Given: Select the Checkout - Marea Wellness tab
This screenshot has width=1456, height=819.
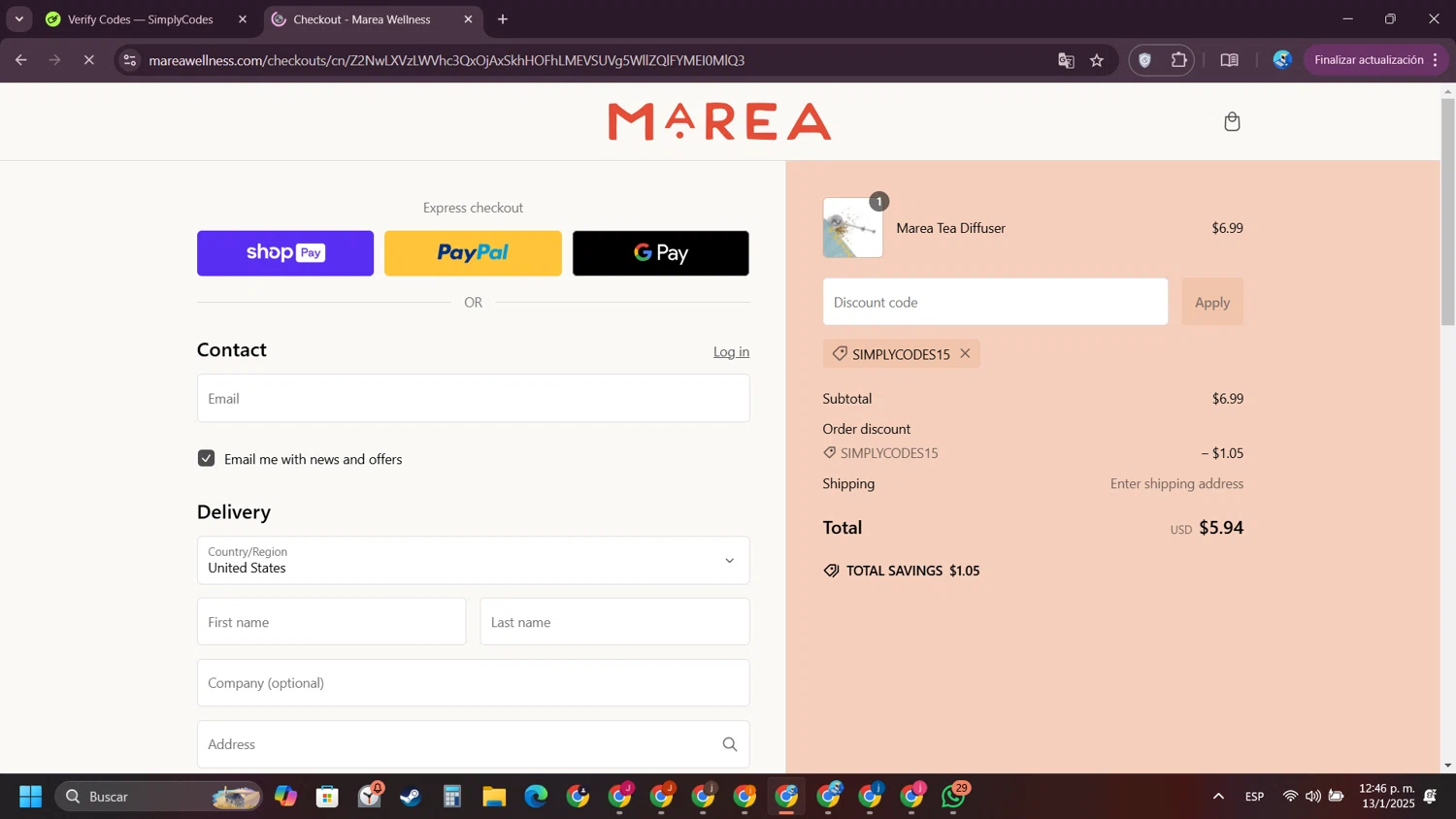Looking at the screenshot, I should click(x=361, y=19).
